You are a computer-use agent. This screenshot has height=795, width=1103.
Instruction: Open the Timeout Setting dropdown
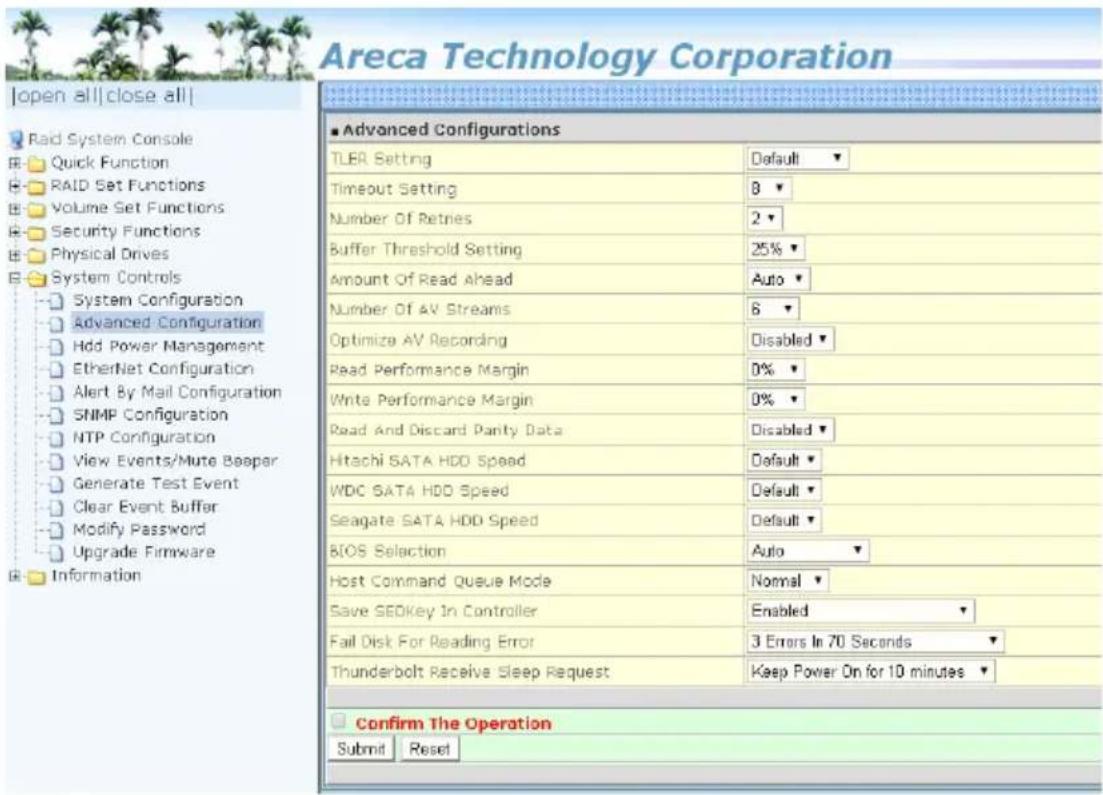coord(769,189)
